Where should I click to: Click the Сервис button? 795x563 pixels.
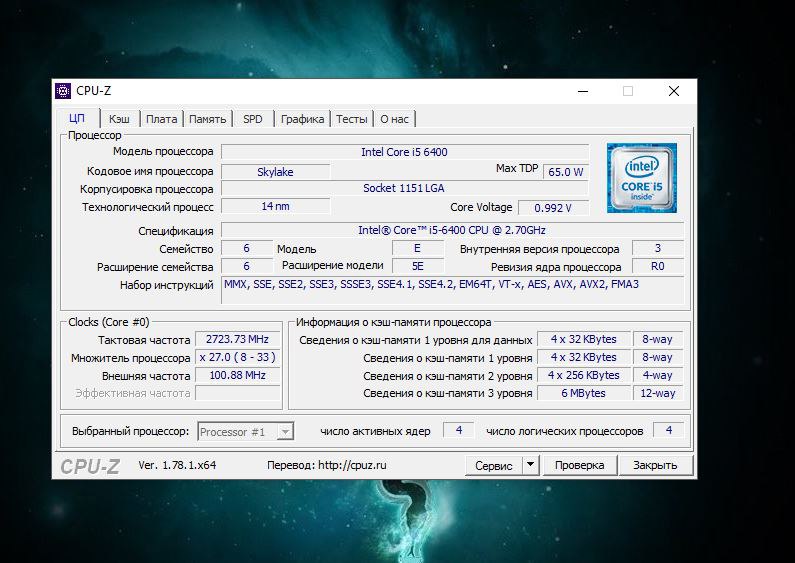pos(494,465)
